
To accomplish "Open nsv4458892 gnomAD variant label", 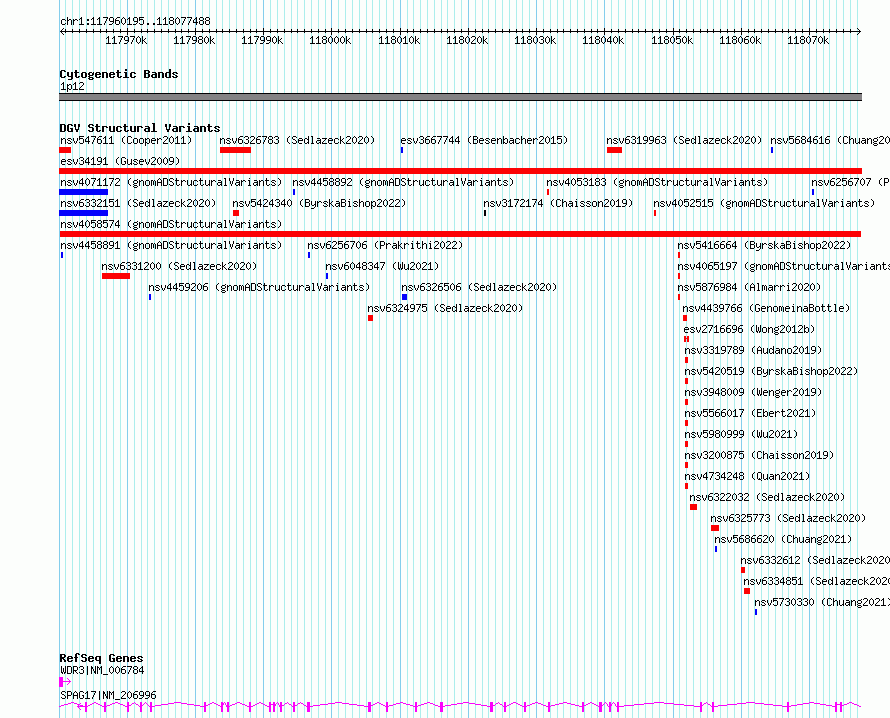I will (403, 182).
